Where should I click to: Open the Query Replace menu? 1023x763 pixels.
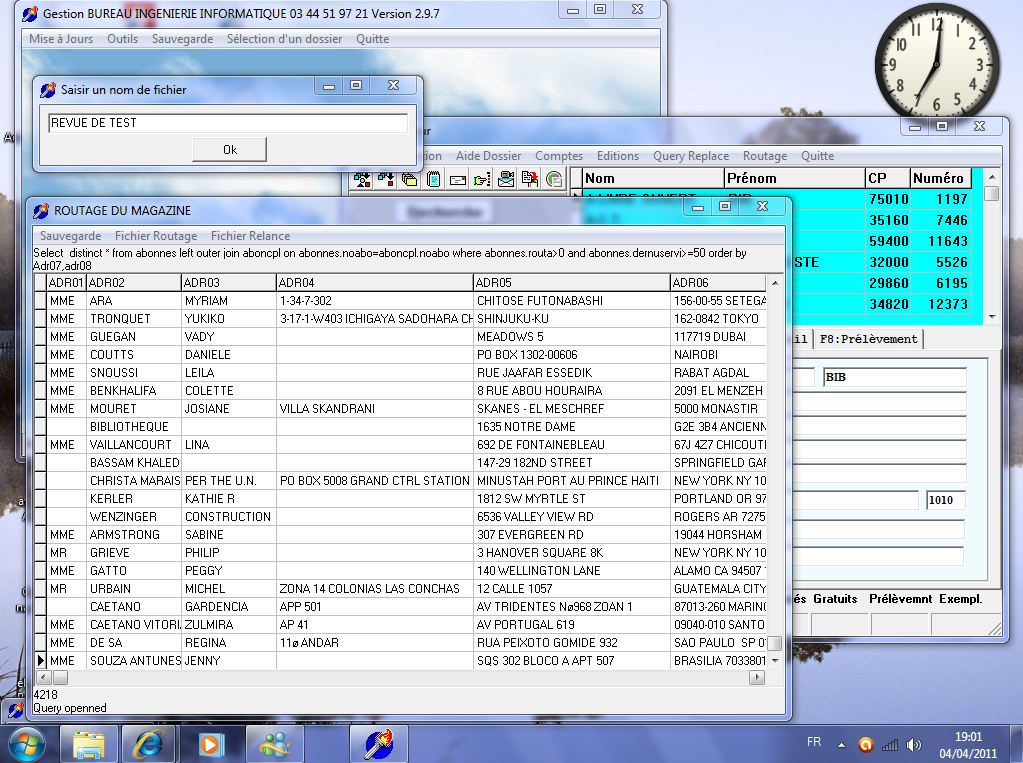tap(690, 156)
